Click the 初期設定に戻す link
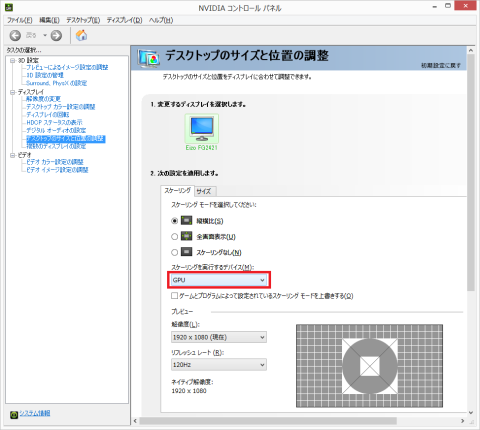Screen dimensions: 480x430 pyautogui.click(x=441, y=65)
